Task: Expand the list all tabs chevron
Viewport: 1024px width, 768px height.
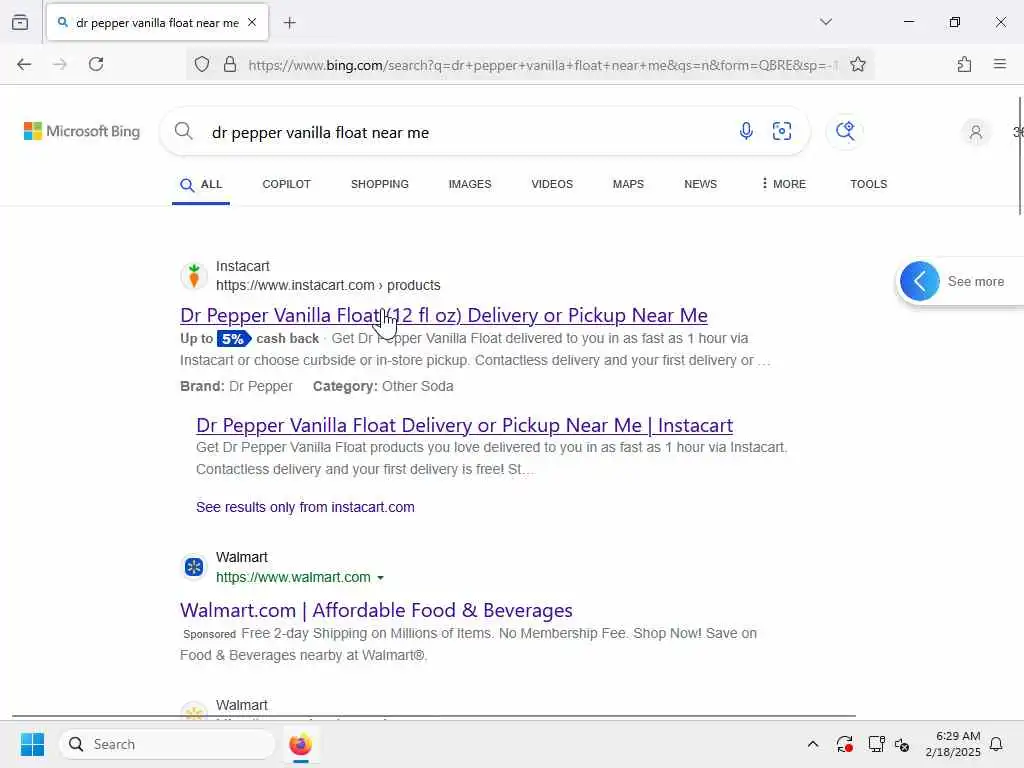Action: [x=825, y=22]
